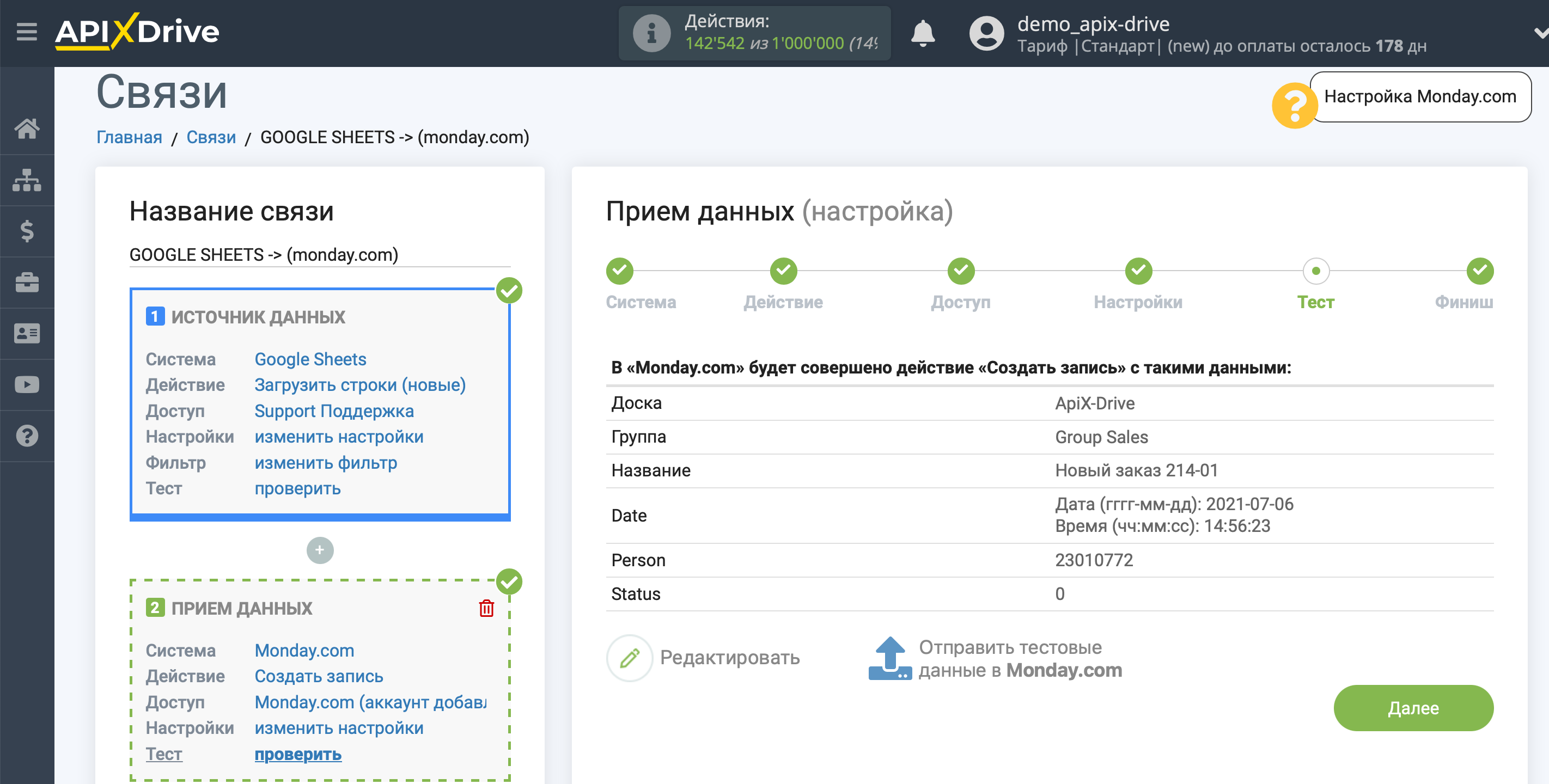Click the Group Sales value
Screen dimensions: 1549x784
[x=1102, y=437]
